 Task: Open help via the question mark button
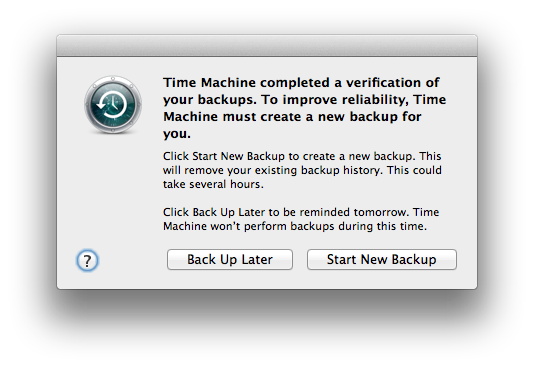(x=87, y=260)
